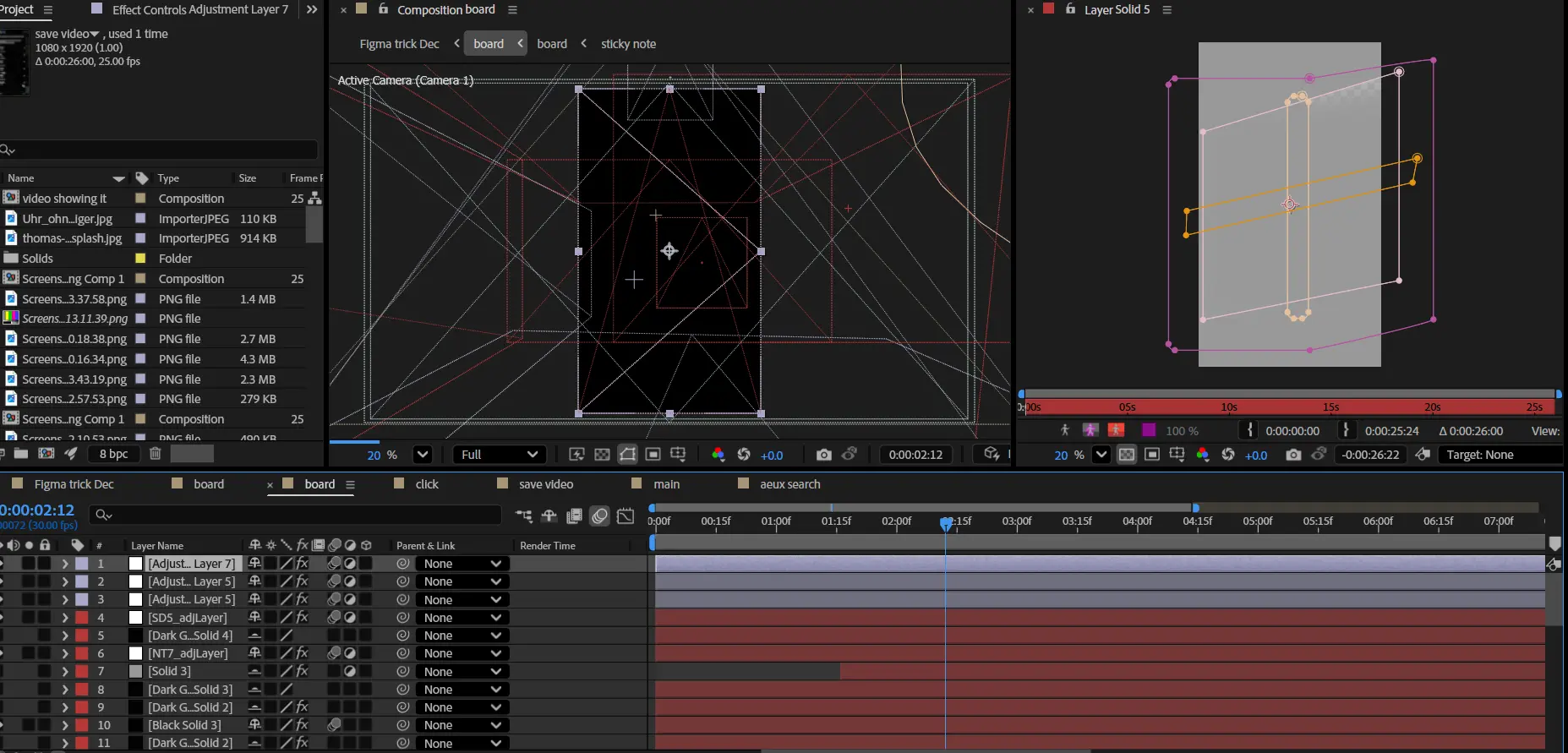Image resolution: width=1568 pixels, height=753 pixels.
Task: Click the 8 bpc color depth button
Action: (x=113, y=454)
